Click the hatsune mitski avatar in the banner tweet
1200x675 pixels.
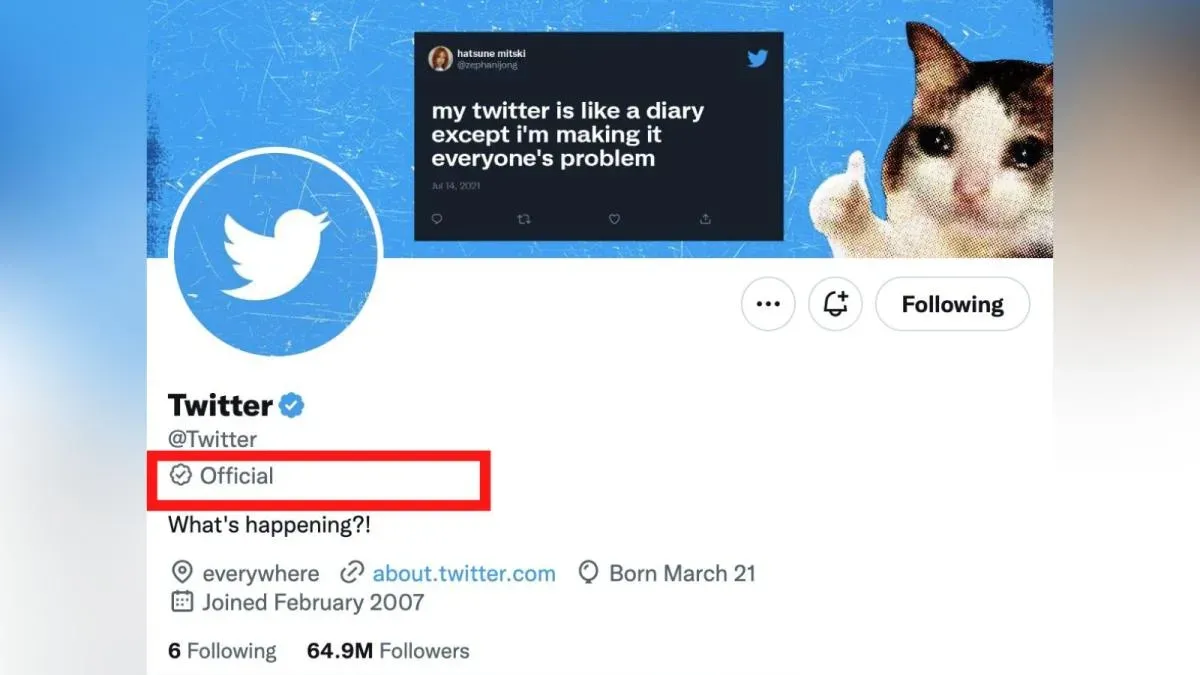click(x=439, y=58)
